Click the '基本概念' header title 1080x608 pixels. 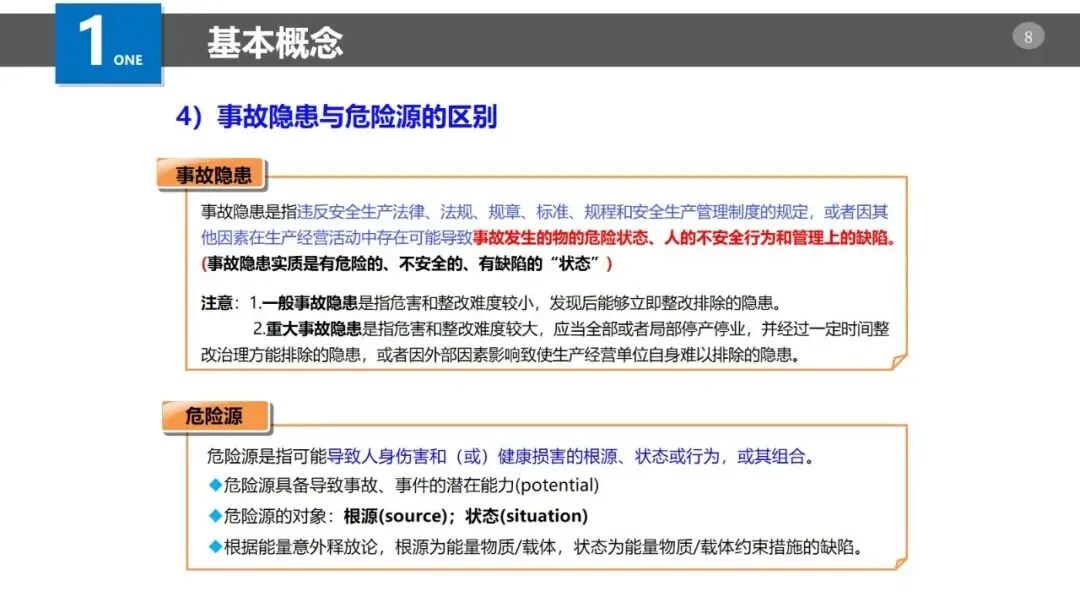[275, 43]
